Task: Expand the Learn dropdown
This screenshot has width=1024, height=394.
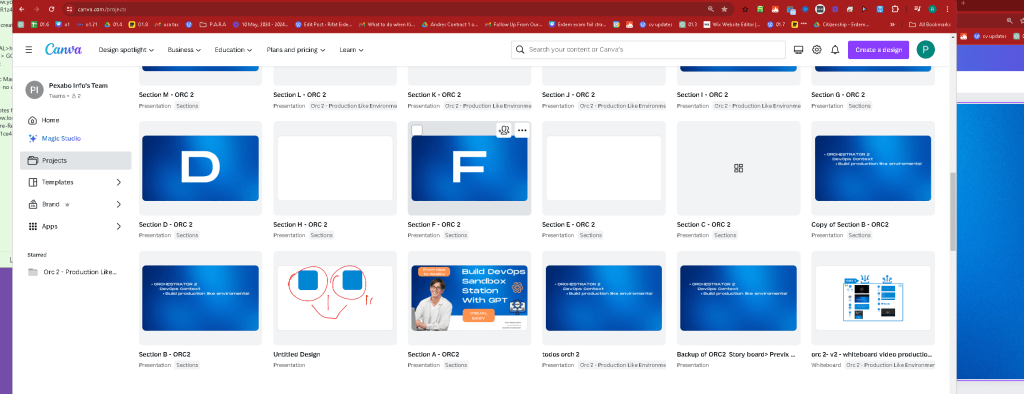Action: 351,50
